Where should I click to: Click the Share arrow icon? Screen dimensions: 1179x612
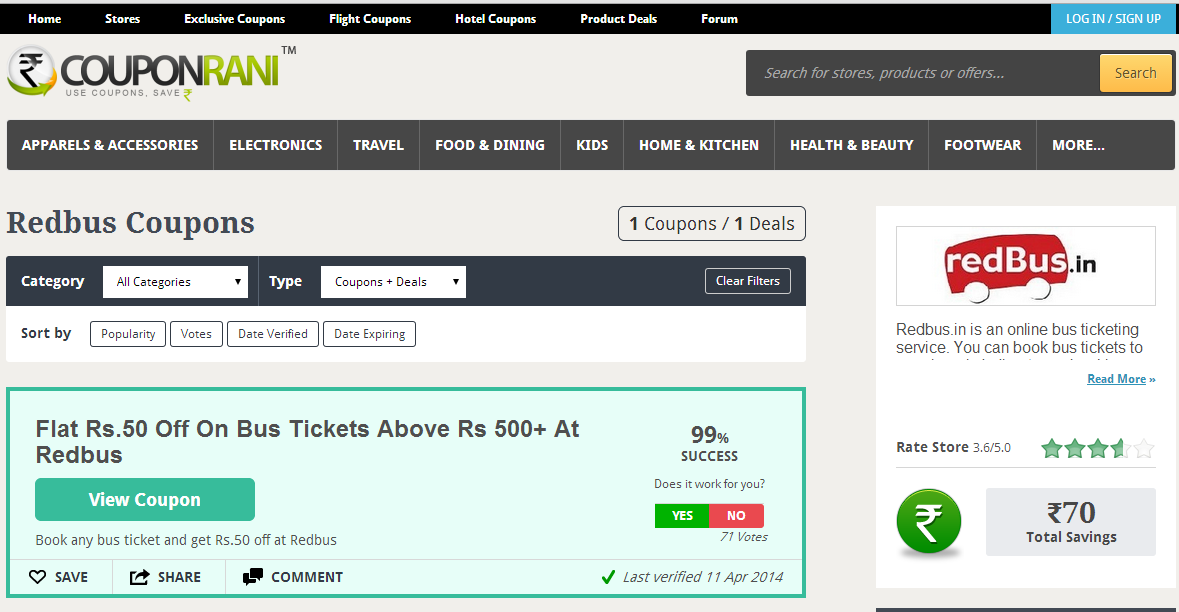(139, 577)
